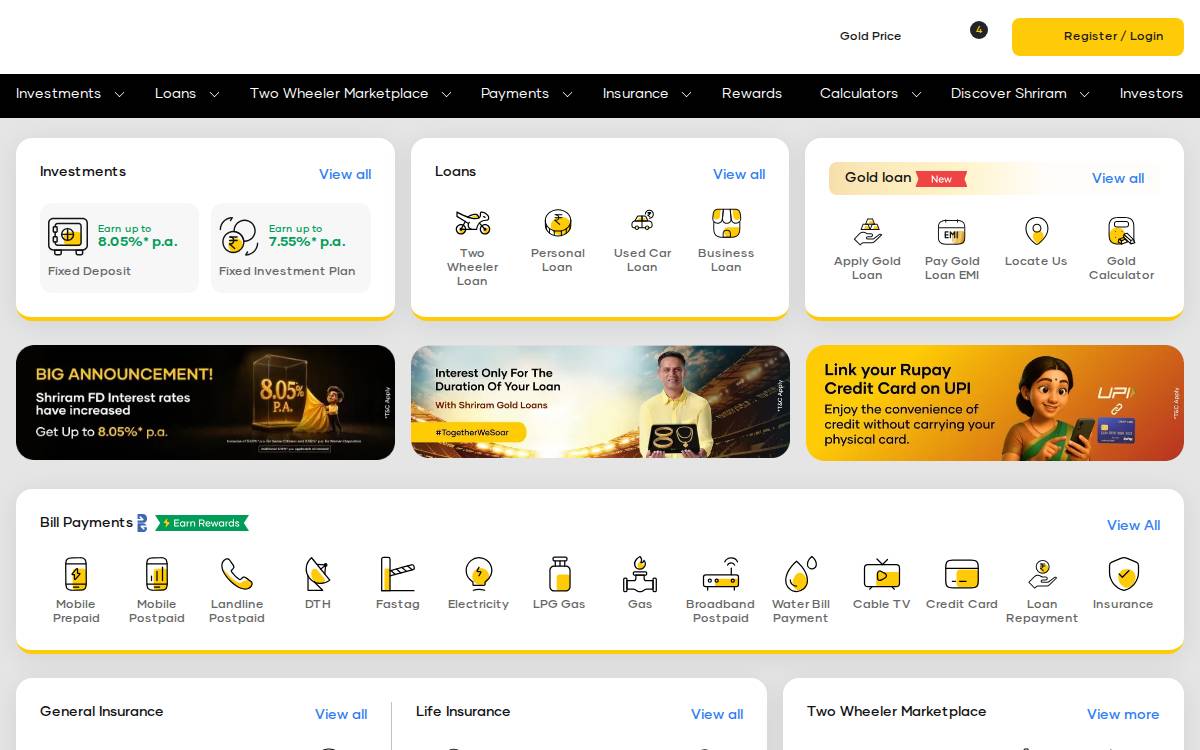View more in Two Wheeler Marketplace
The width and height of the screenshot is (1200, 750).
(x=1123, y=714)
